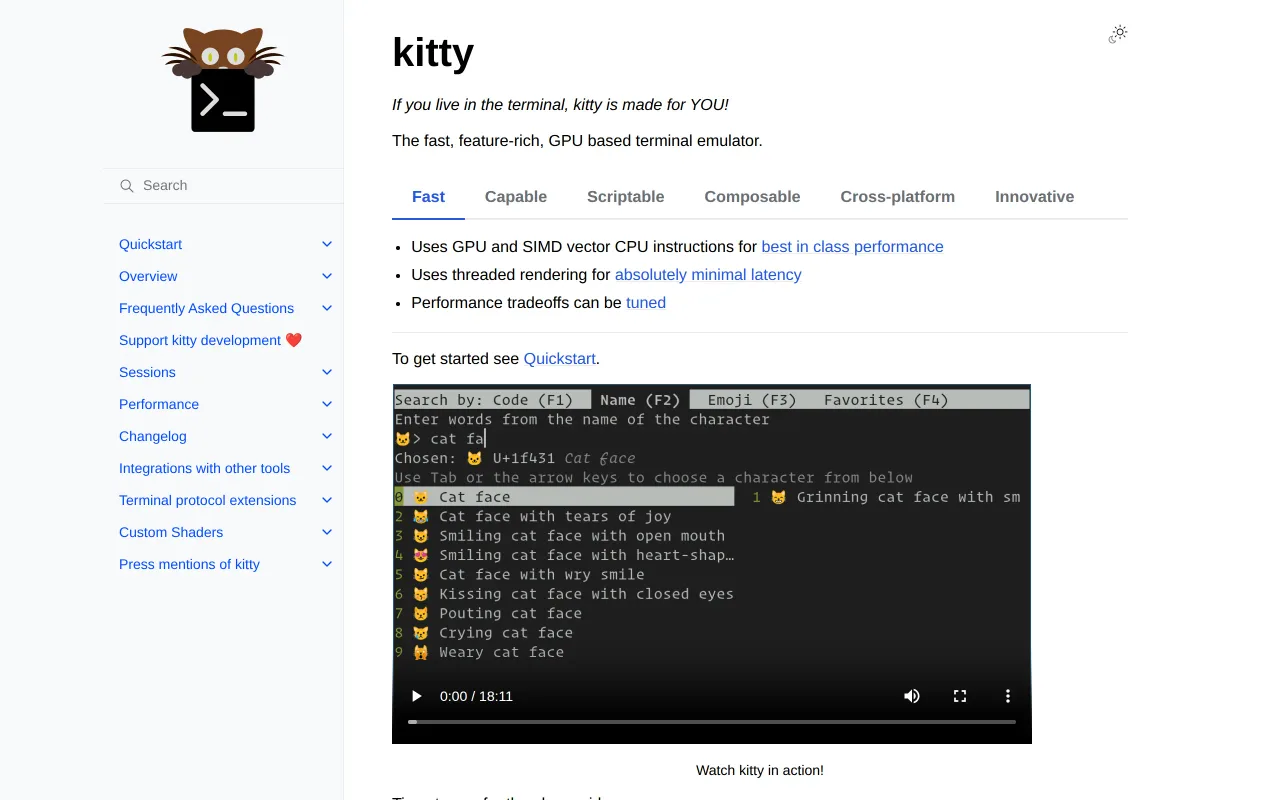Open Terminal protocol extensions sidebar link
Image resolution: width=1280 pixels, height=800 pixels.
pyautogui.click(x=207, y=500)
